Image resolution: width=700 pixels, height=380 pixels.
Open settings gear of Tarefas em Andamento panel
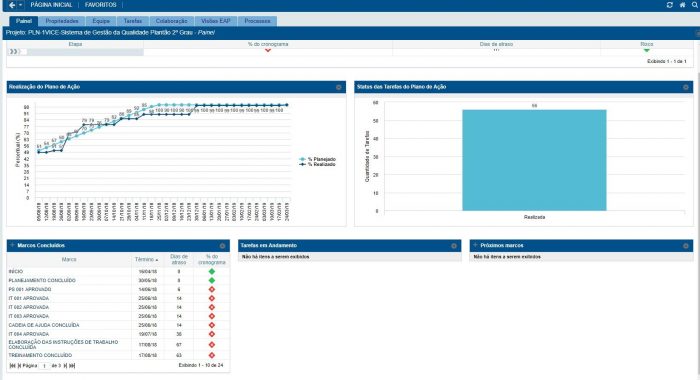(x=454, y=246)
